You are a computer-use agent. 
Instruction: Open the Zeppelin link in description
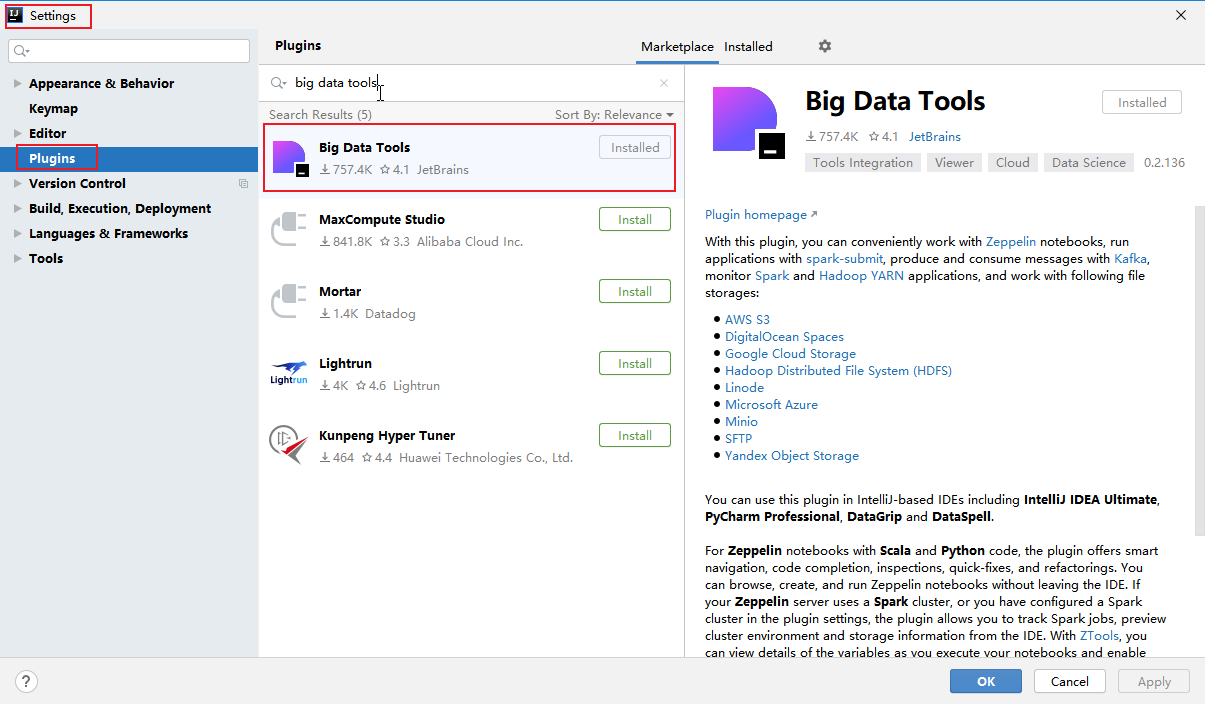[1011, 242]
